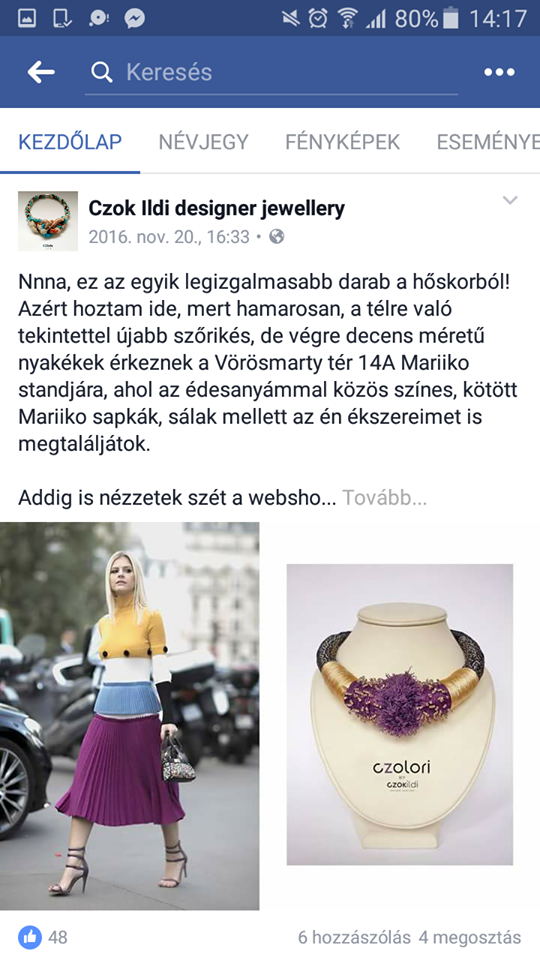The image size is (540, 960).
Task: Switch to the NÉVJEGY tab
Action: (x=204, y=142)
